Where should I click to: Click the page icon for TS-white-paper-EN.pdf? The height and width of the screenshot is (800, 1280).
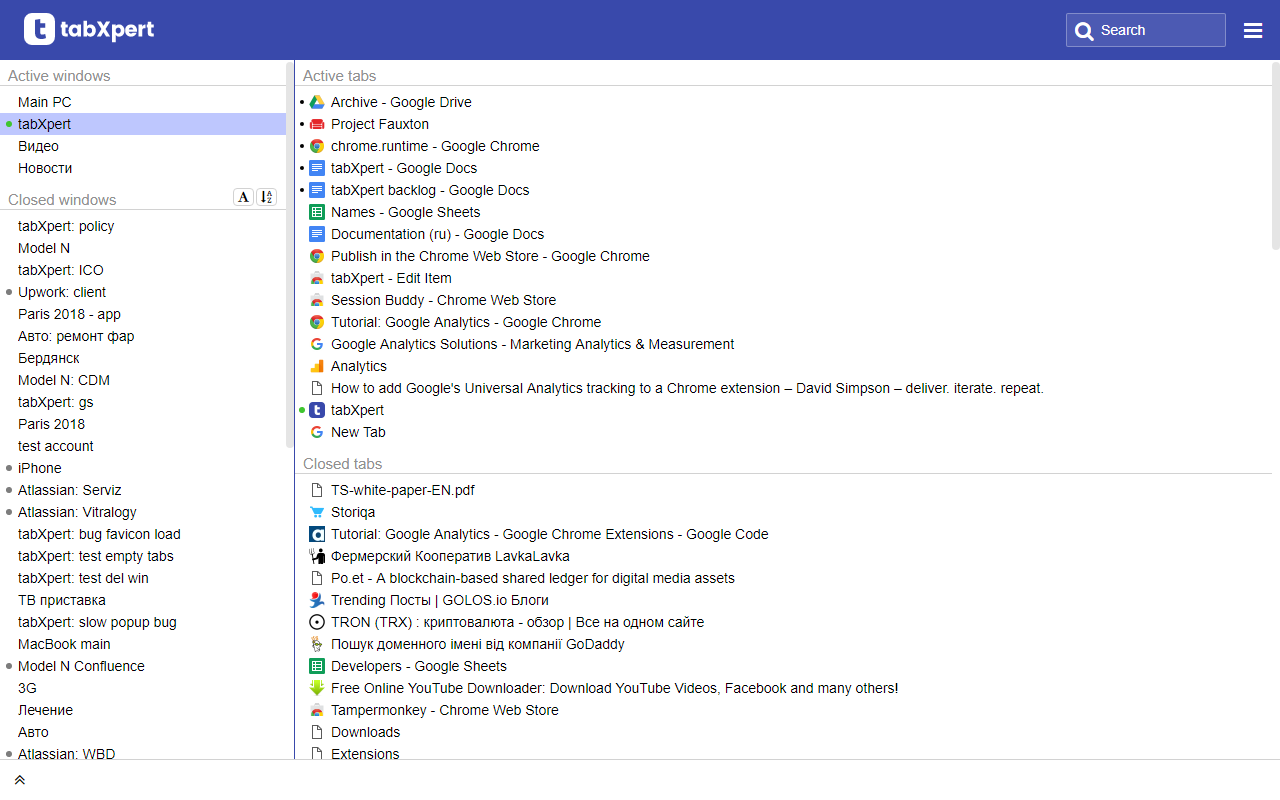(x=317, y=490)
